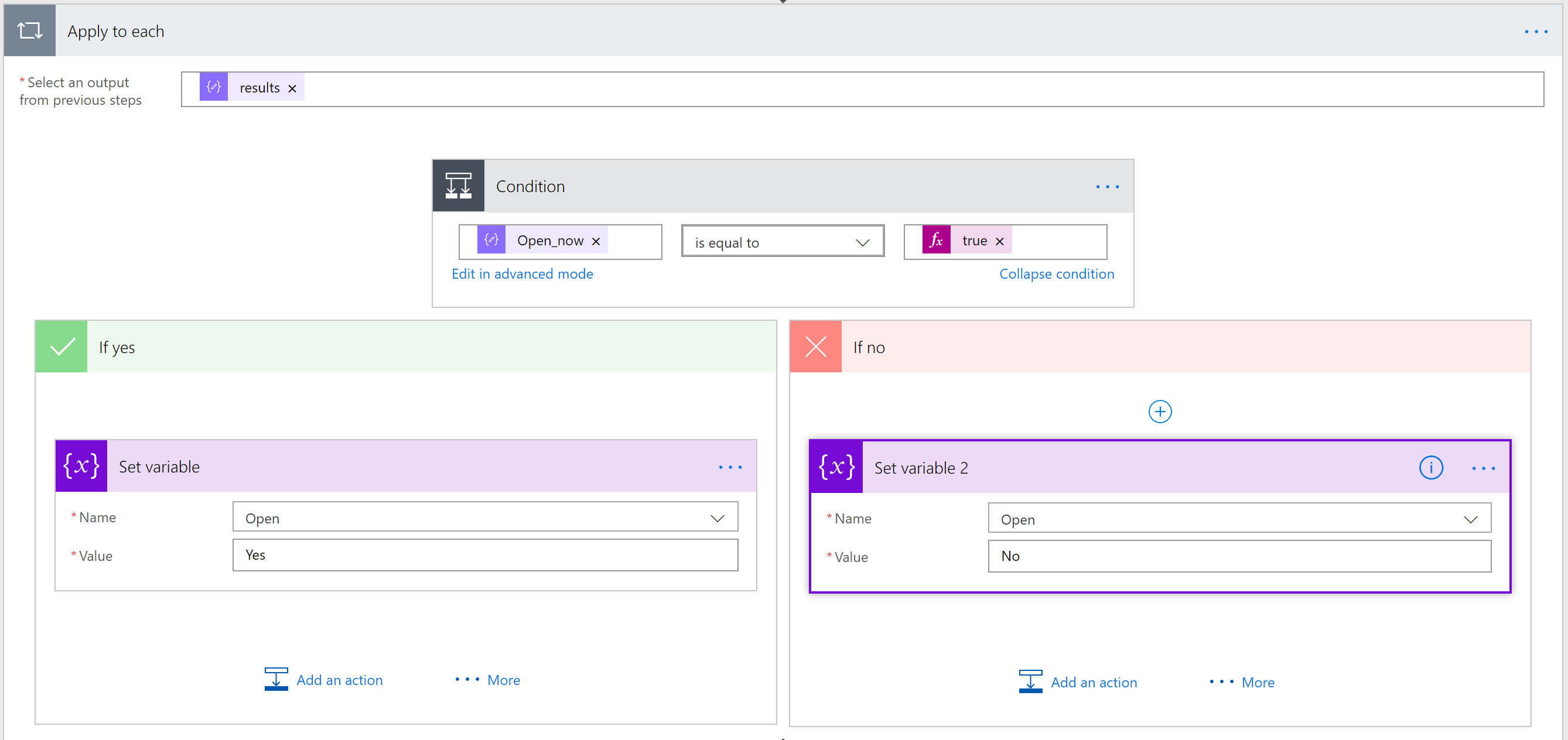Open Set variable ellipsis menu
Viewport: 1568px width, 740px height.
point(730,467)
